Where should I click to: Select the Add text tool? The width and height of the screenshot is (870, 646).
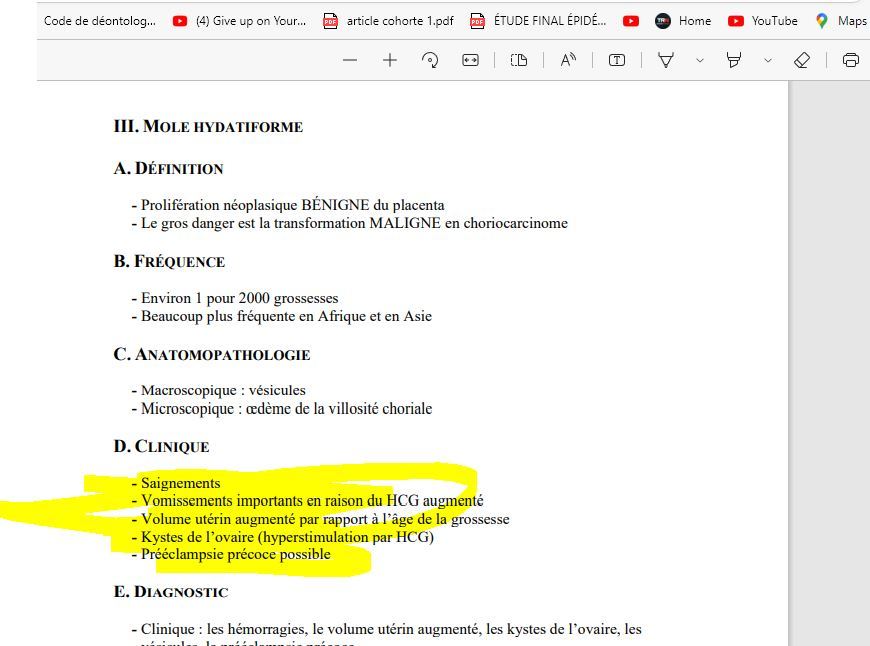(x=617, y=60)
